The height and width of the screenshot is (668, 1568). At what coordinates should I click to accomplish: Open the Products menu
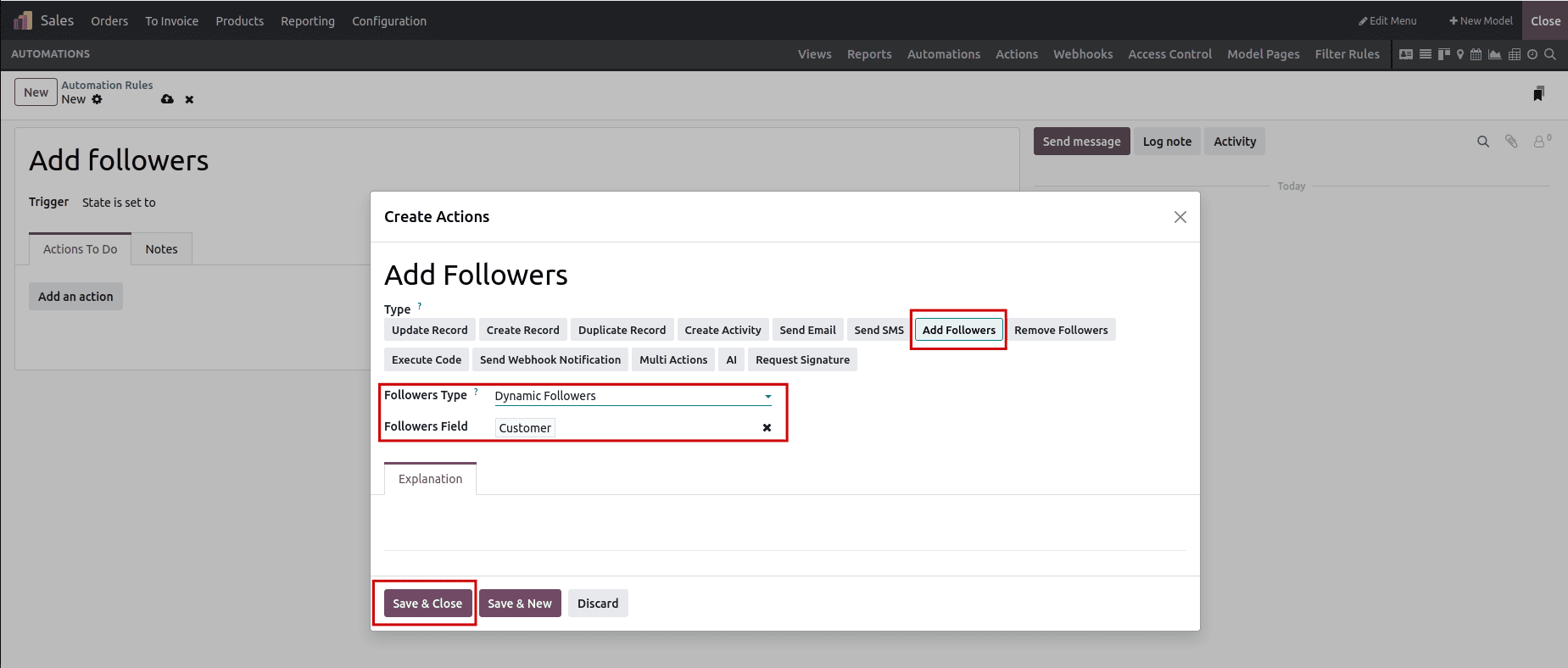[x=239, y=21]
